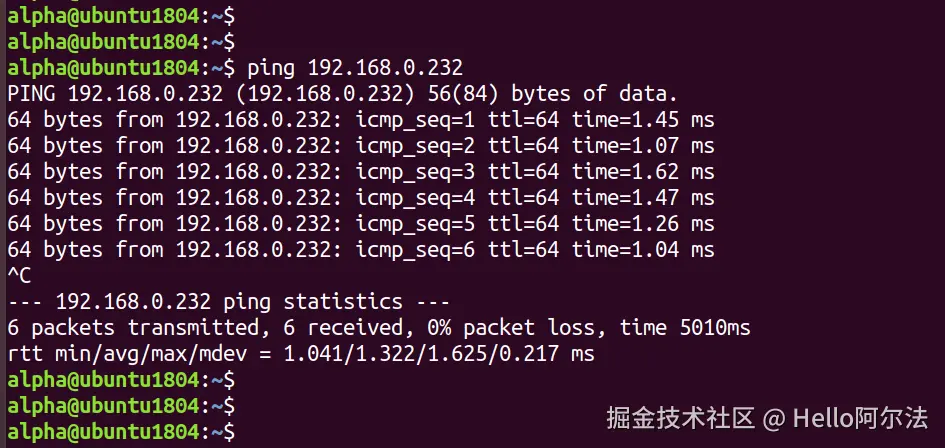The width and height of the screenshot is (945, 448).
Task: Click the 1.041/1.322/1.625/0.217 rtt values
Action: (417, 353)
